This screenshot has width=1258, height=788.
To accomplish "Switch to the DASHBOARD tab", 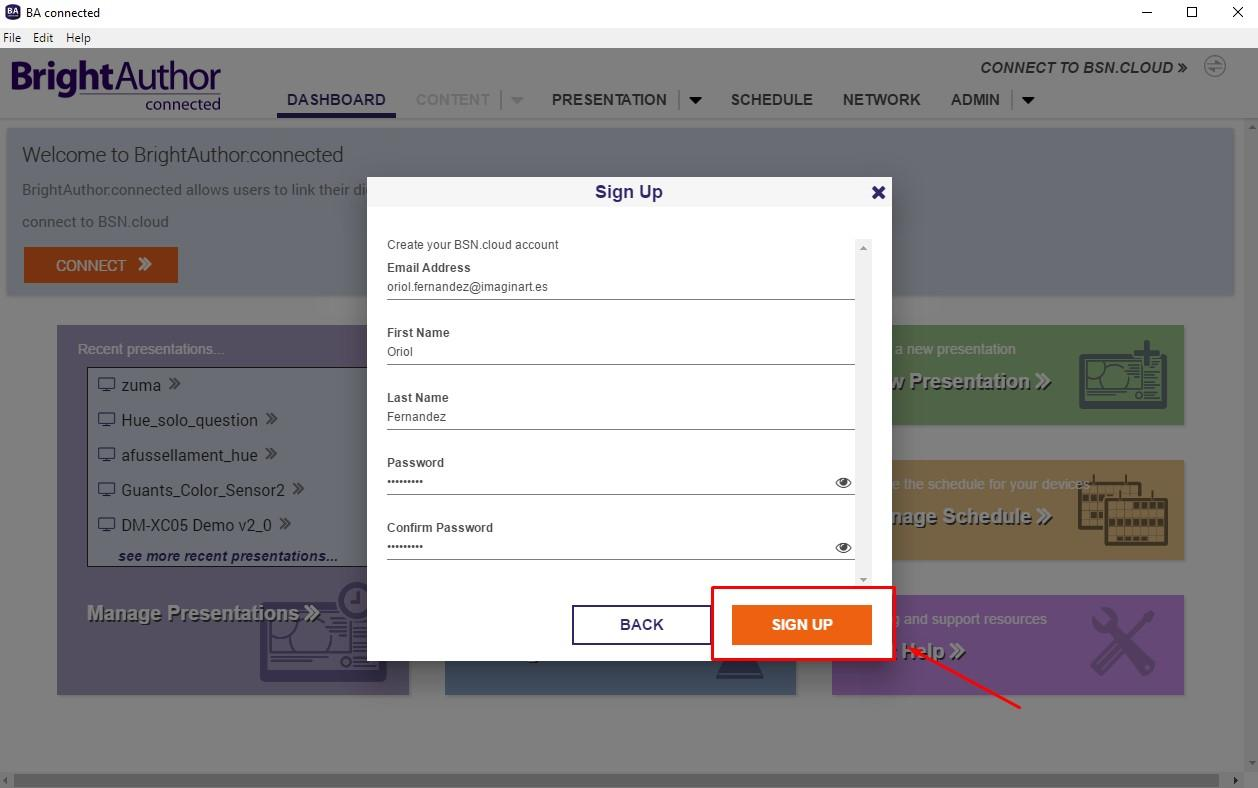I will pos(336,100).
